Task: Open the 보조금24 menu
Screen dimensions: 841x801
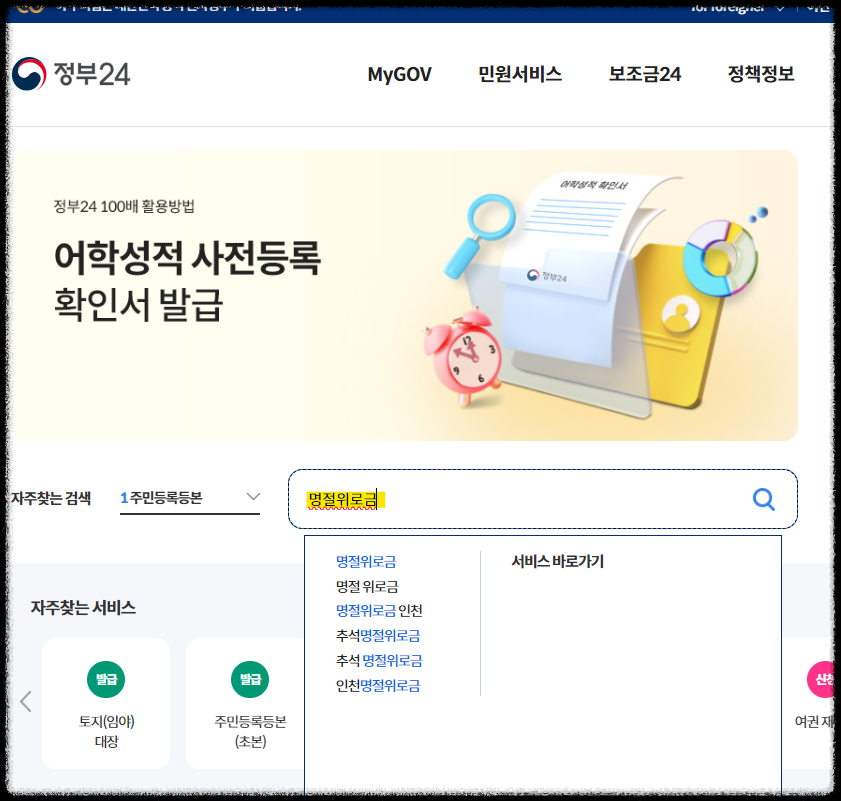Action: pos(645,74)
